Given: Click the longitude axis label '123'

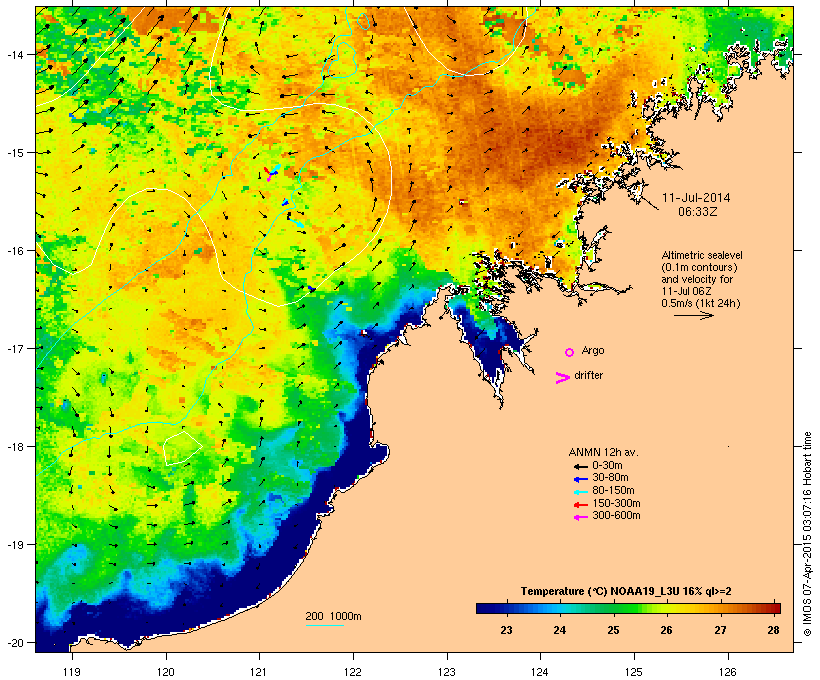Looking at the screenshot, I should pyautogui.click(x=447, y=672).
